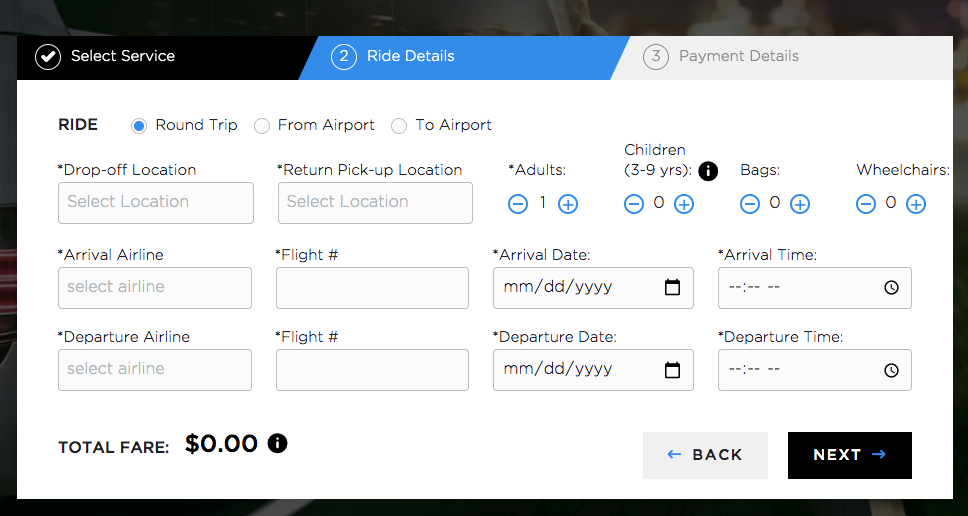
Task: Open the Departure Time clock picker
Action: (x=891, y=370)
